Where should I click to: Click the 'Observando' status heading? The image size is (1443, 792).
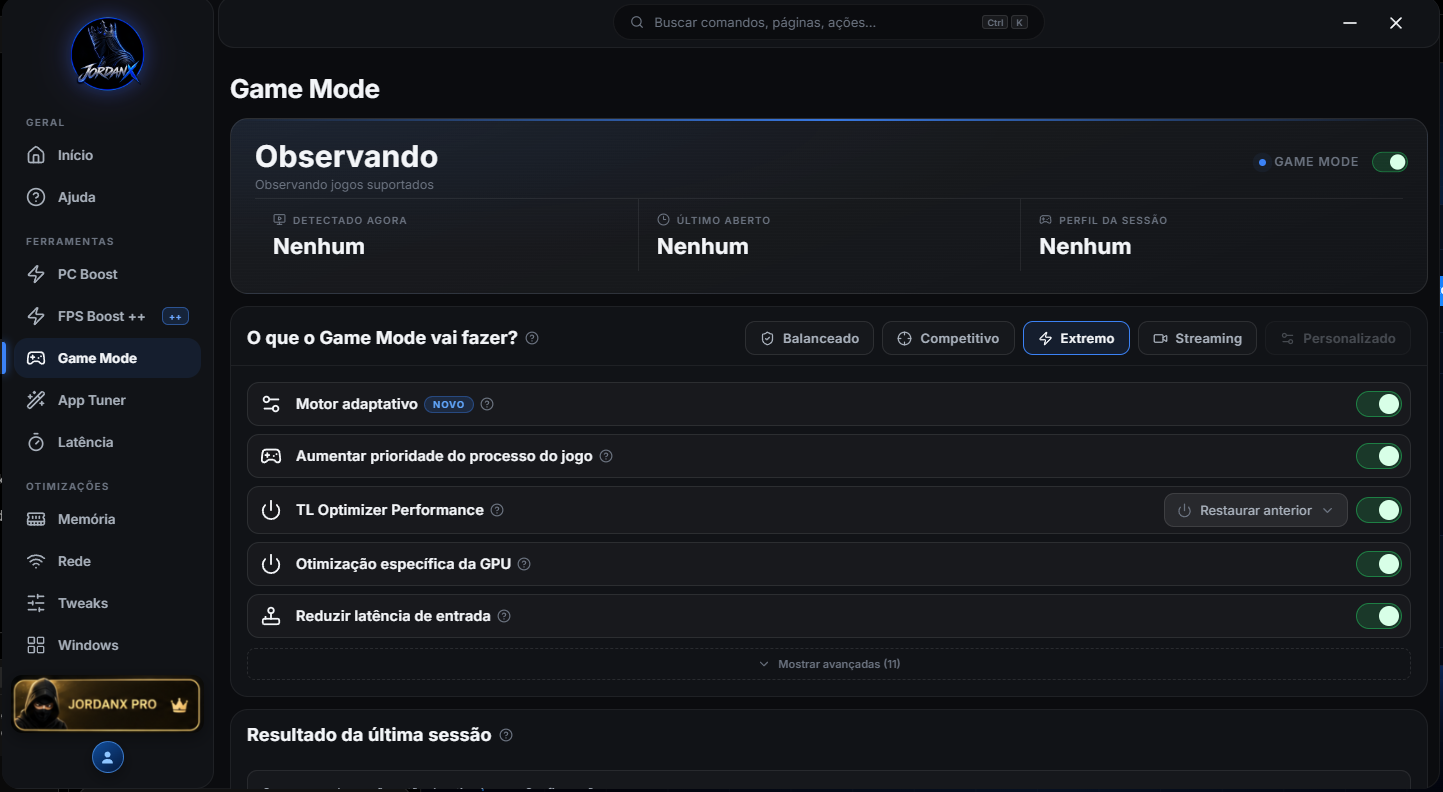pos(346,157)
